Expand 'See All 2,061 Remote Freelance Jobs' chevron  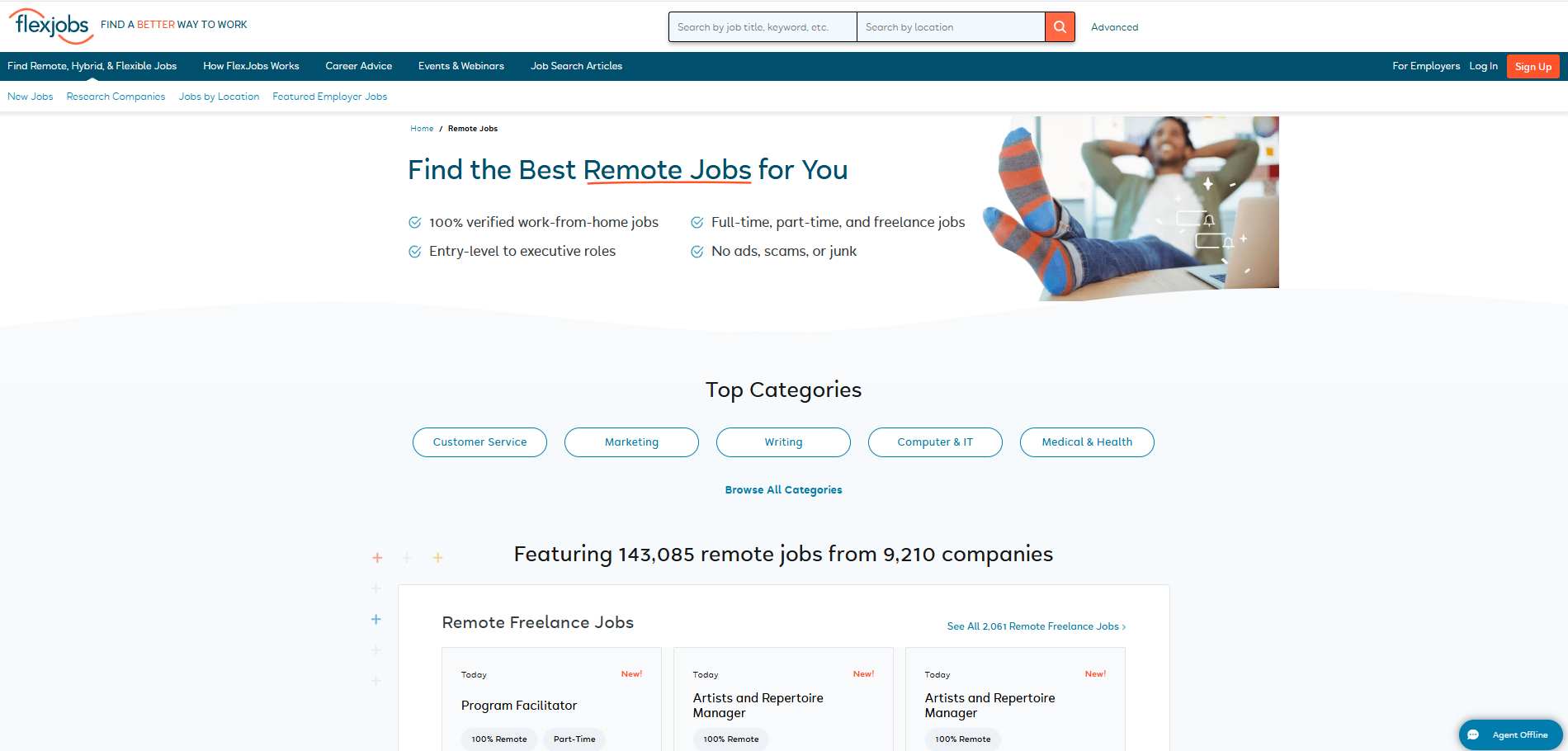click(1124, 626)
